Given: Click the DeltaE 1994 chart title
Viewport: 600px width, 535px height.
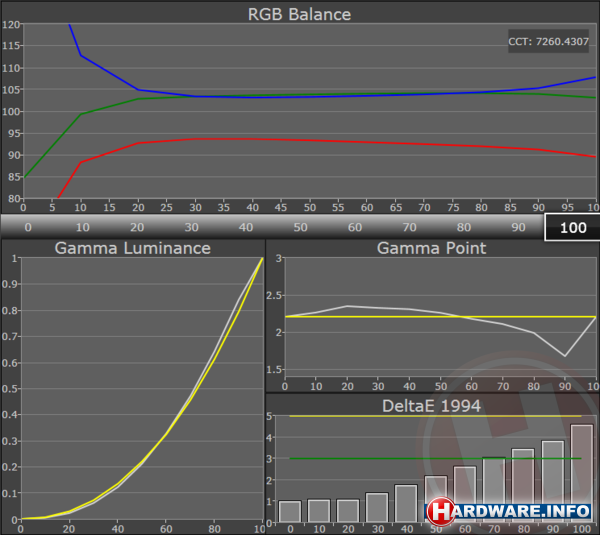Looking at the screenshot, I should 431,406.
